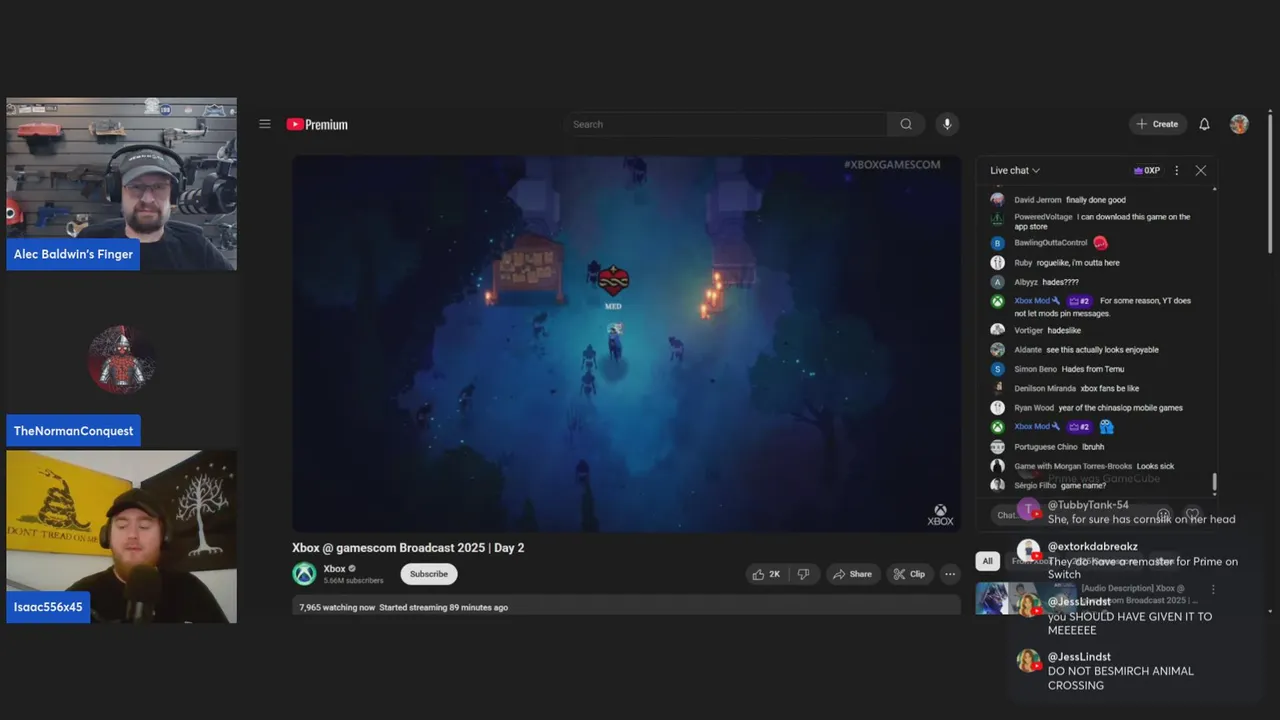Click 'Hades from Temu' chat message
The height and width of the screenshot is (720, 1280).
(x=1093, y=369)
